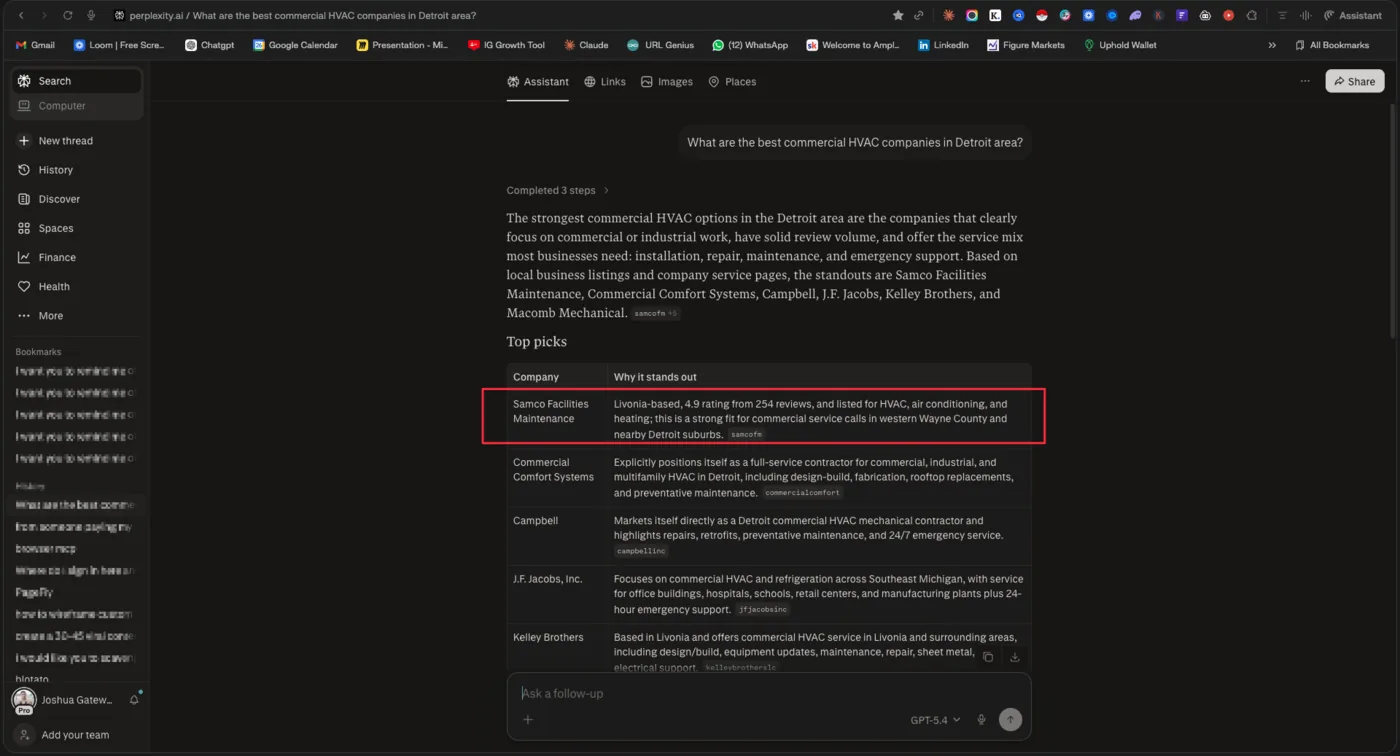Screen dimensions: 1400x756
Task: Select the Assistant tab
Action: click(538, 82)
